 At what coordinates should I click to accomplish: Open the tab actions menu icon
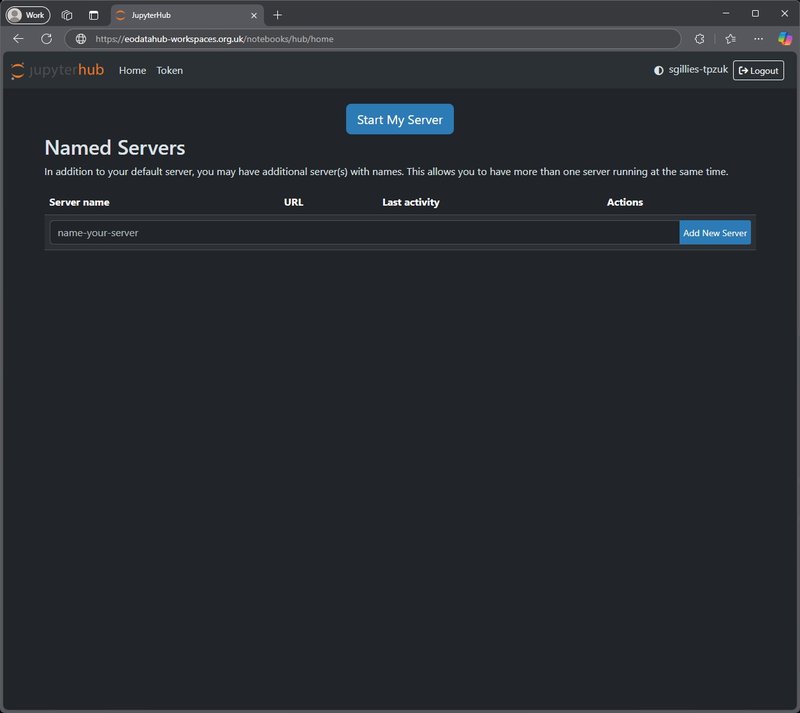click(x=94, y=15)
